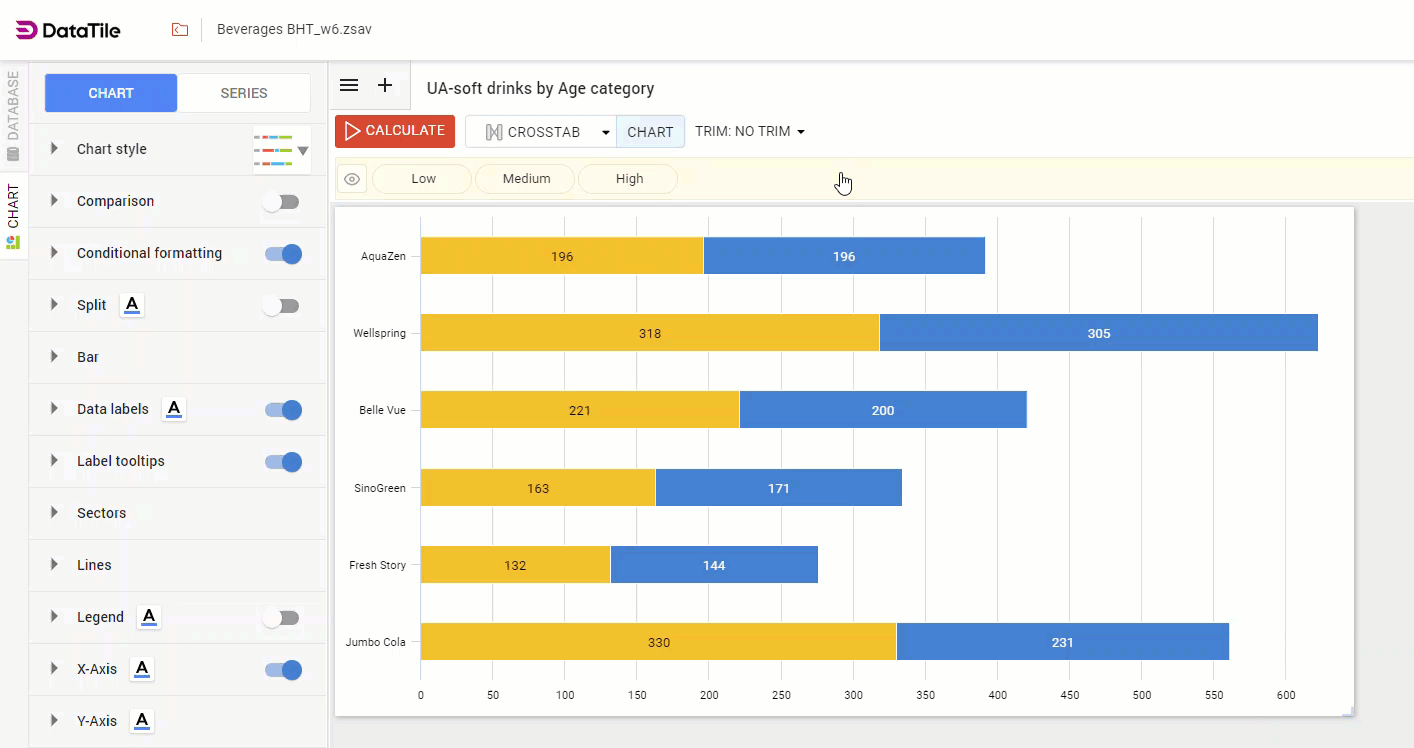
Task: Click the A font icon beside X-Axis
Action: point(141,669)
